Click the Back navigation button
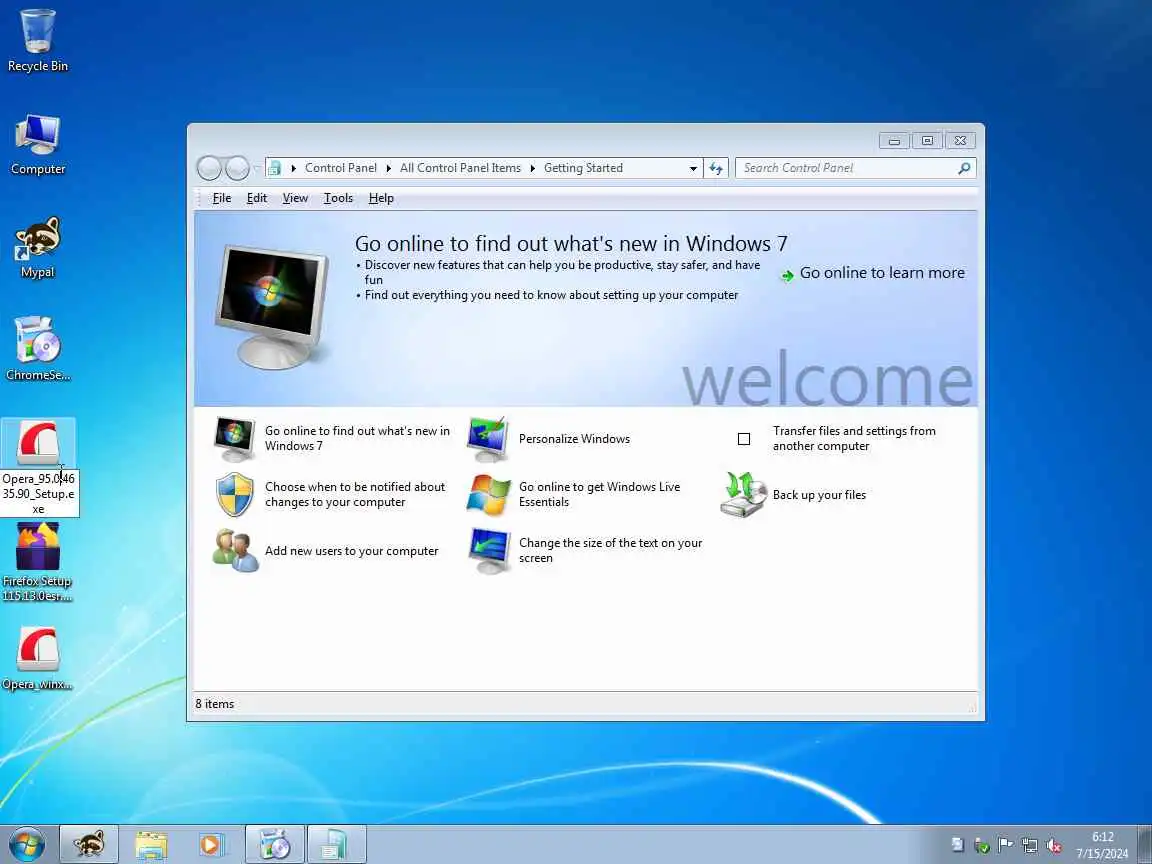1152x864 pixels. [x=209, y=168]
